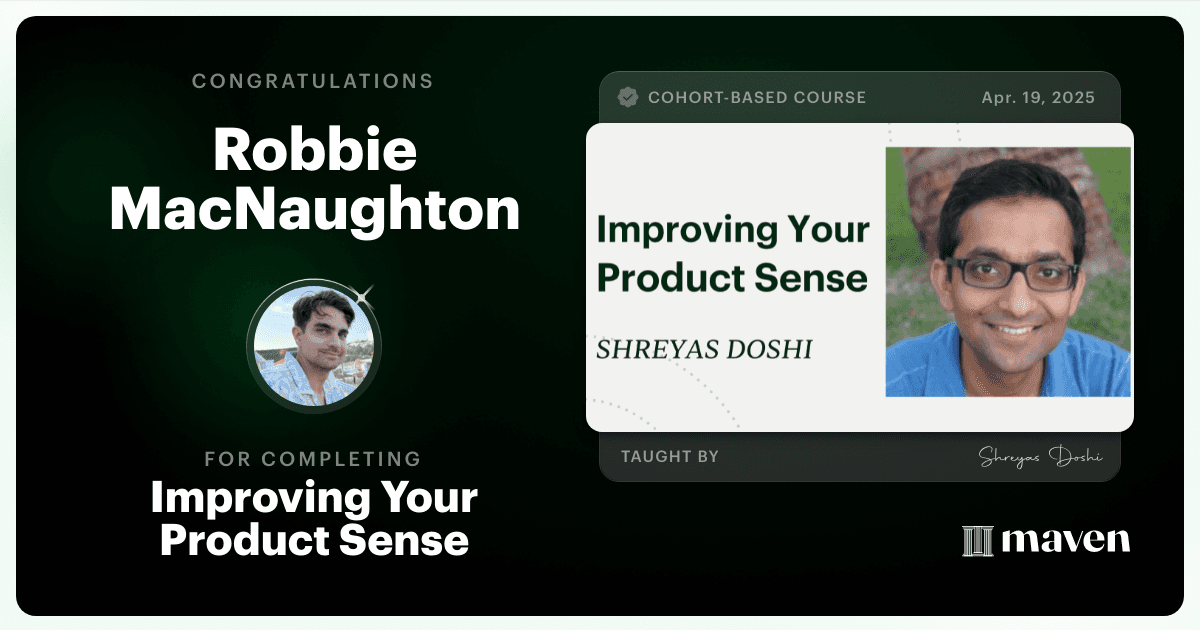Click the sparkle on the avatar ring
This screenshot has width=1200, height=630.
click(365, 294)
